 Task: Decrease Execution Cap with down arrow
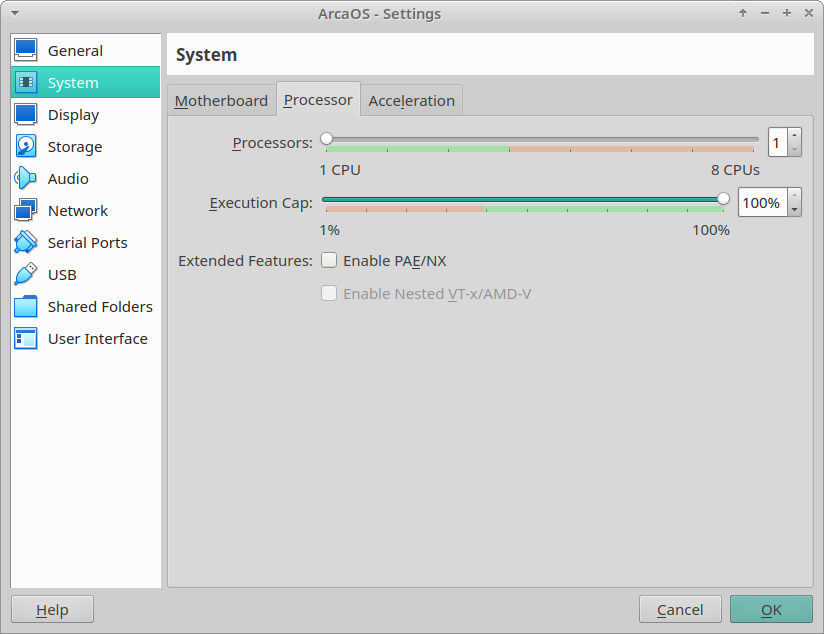tap(794, 209)
